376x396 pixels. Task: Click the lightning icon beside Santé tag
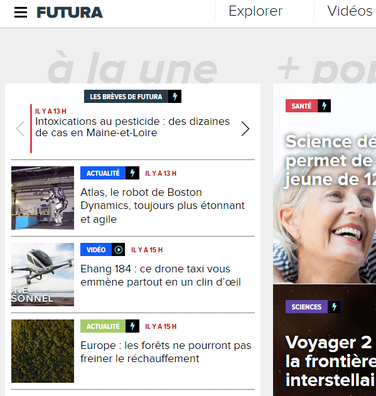click(x=324, y=106)
